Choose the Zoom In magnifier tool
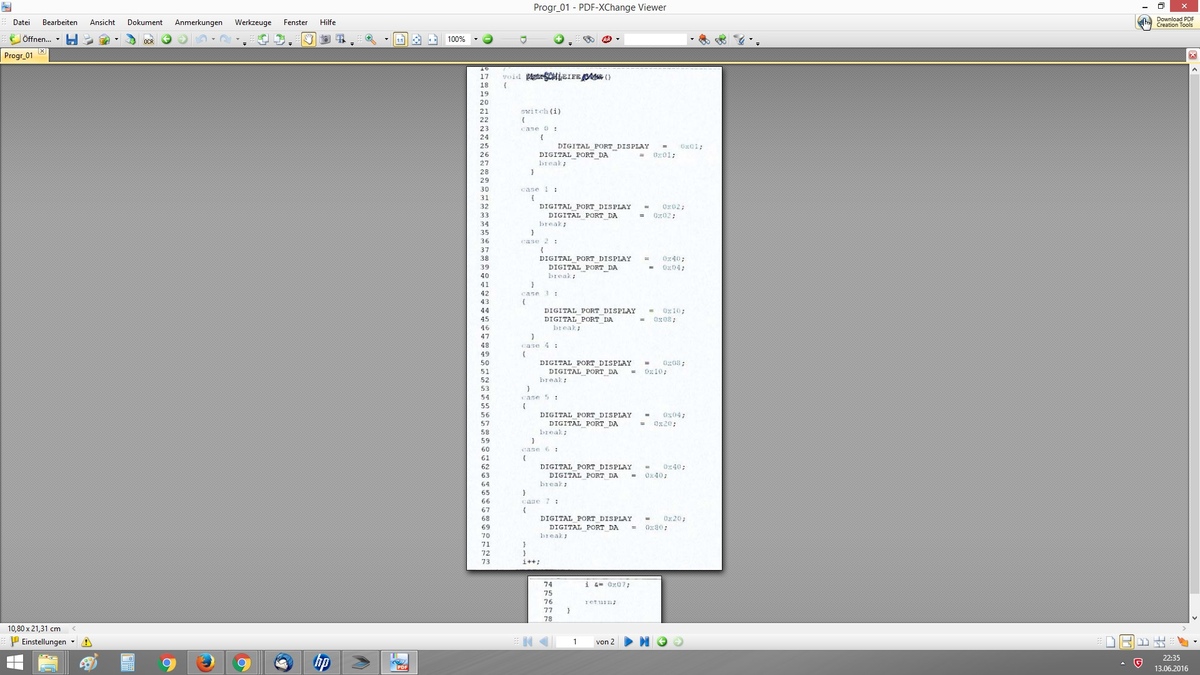The height and width of the screenshot is (675, 1200). (370, 39)
